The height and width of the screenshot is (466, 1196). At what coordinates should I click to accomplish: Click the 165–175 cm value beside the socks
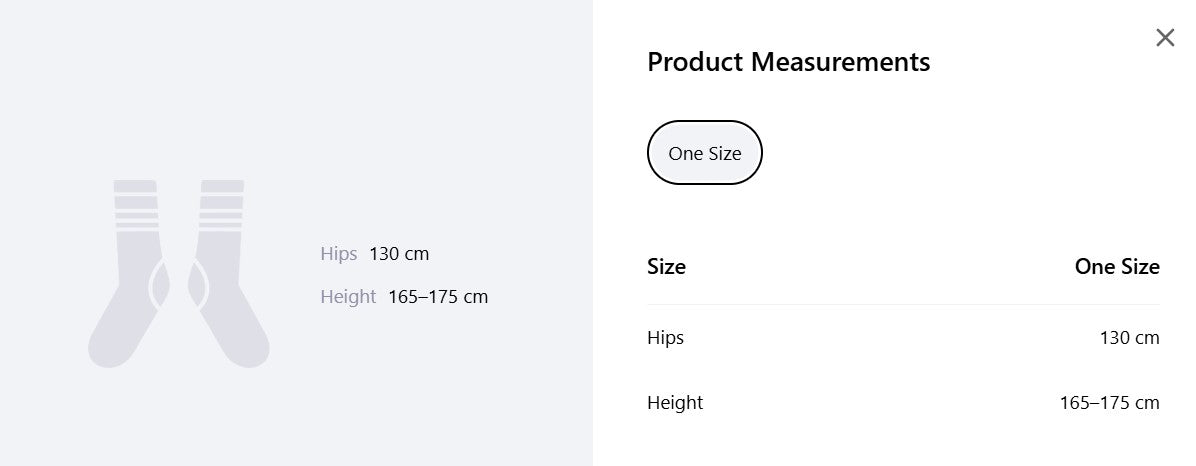438,297
